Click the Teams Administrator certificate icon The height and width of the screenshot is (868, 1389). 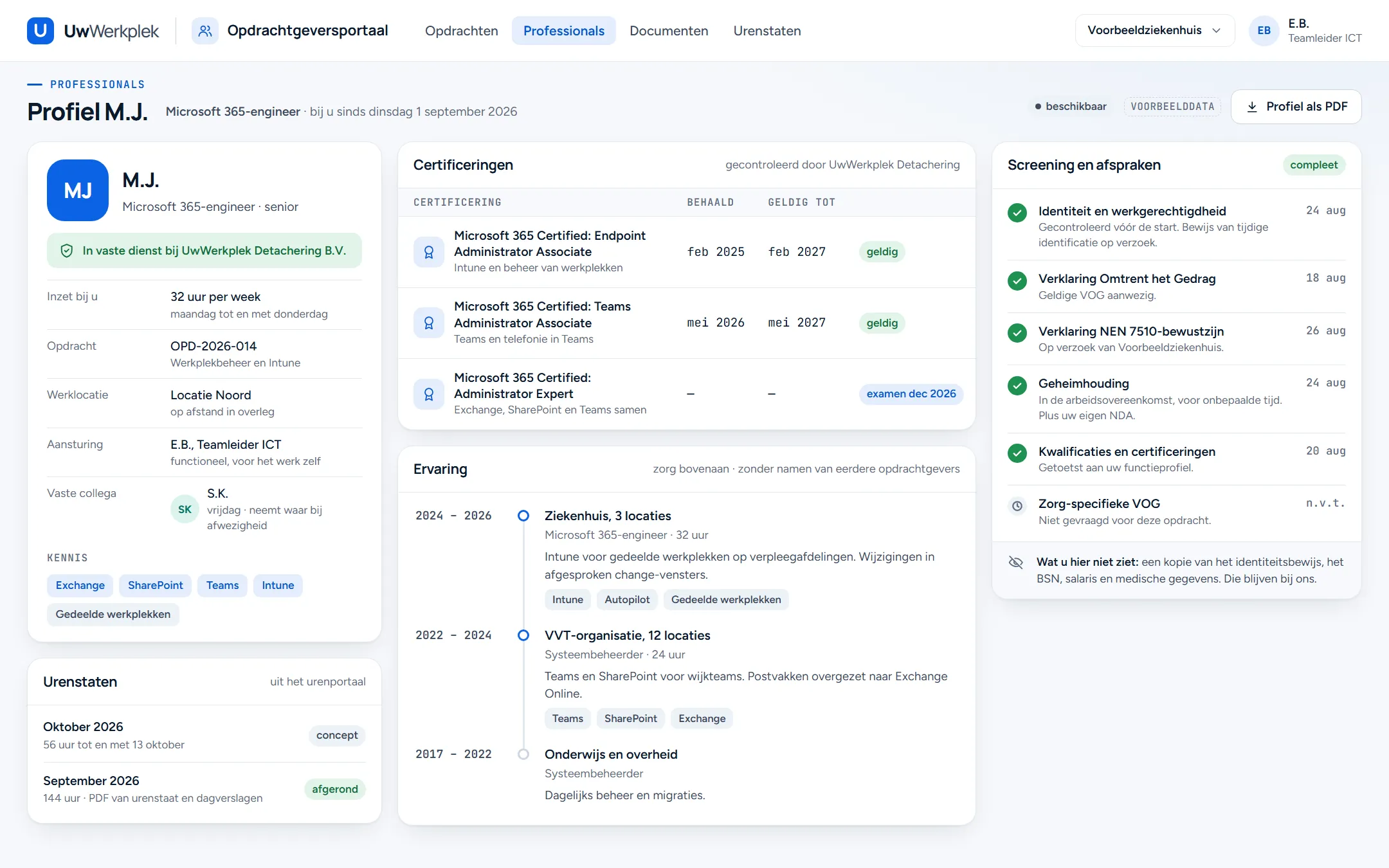429,323
